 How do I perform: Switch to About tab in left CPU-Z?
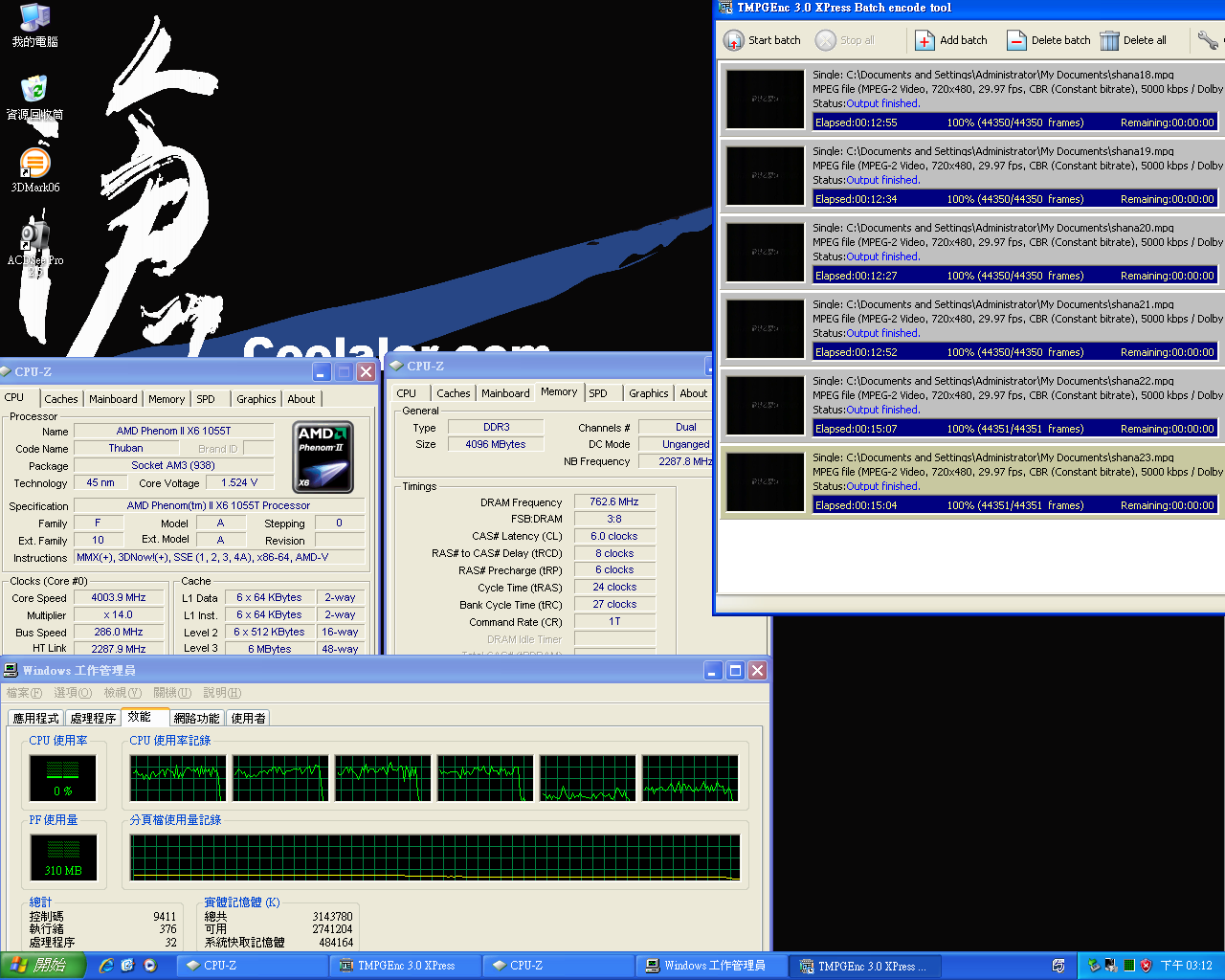pos(301,399)
